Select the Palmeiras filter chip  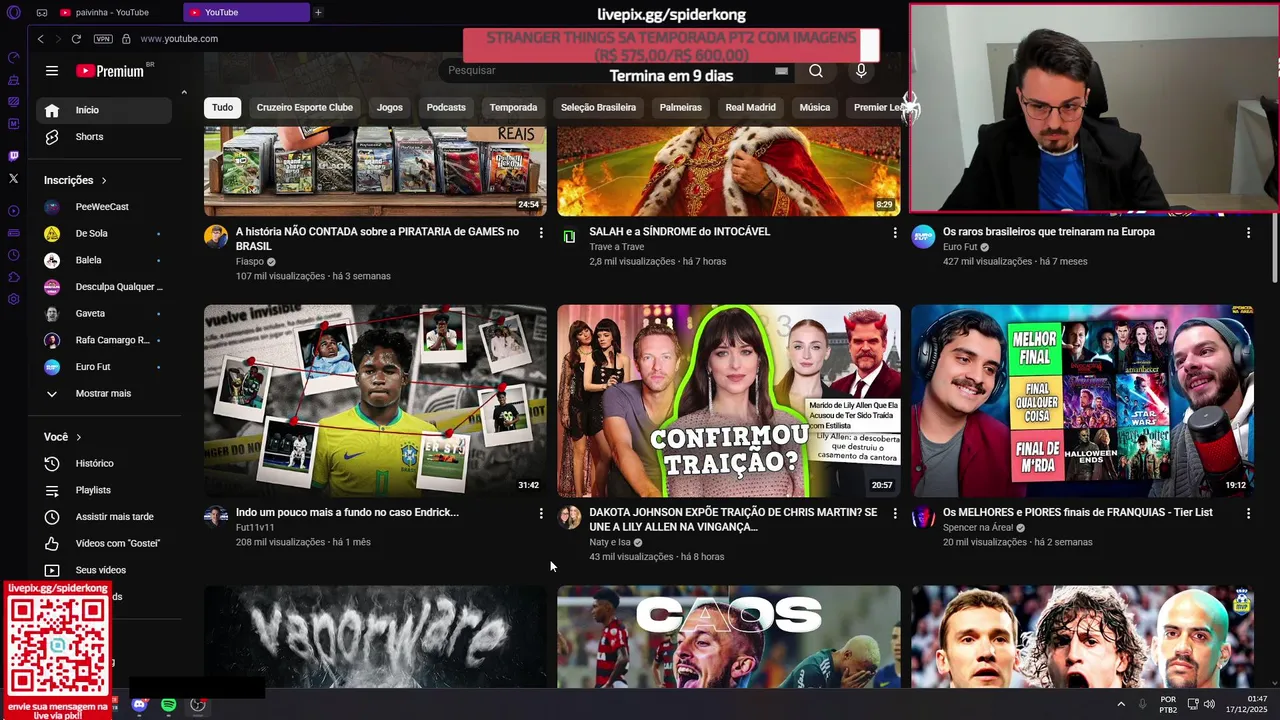[681, 107]
